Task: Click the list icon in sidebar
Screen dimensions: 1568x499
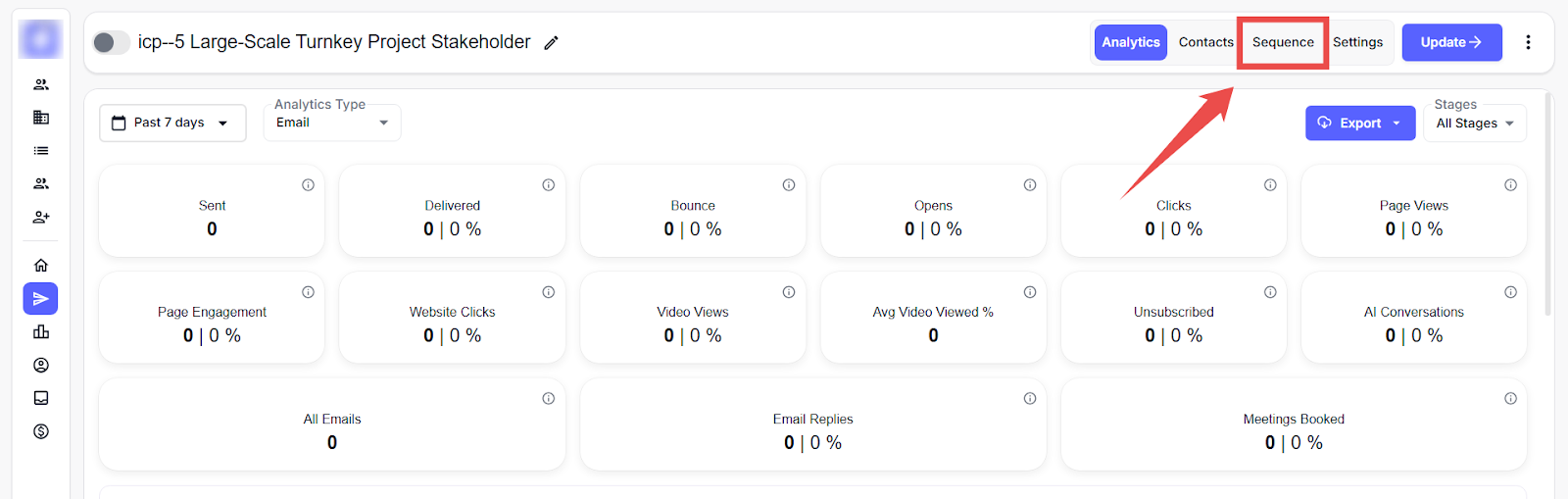Action: (x=41, y=151)
